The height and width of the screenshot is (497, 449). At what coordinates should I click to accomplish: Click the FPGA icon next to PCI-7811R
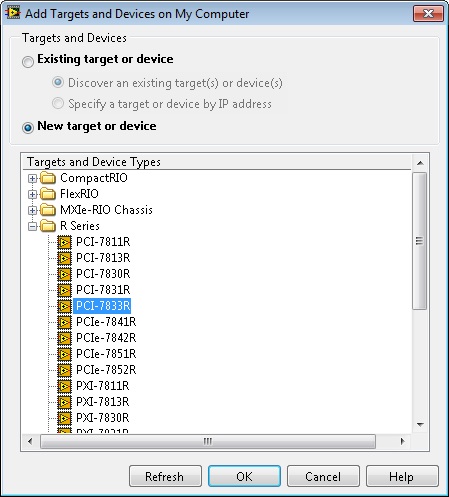pos(64,242)
